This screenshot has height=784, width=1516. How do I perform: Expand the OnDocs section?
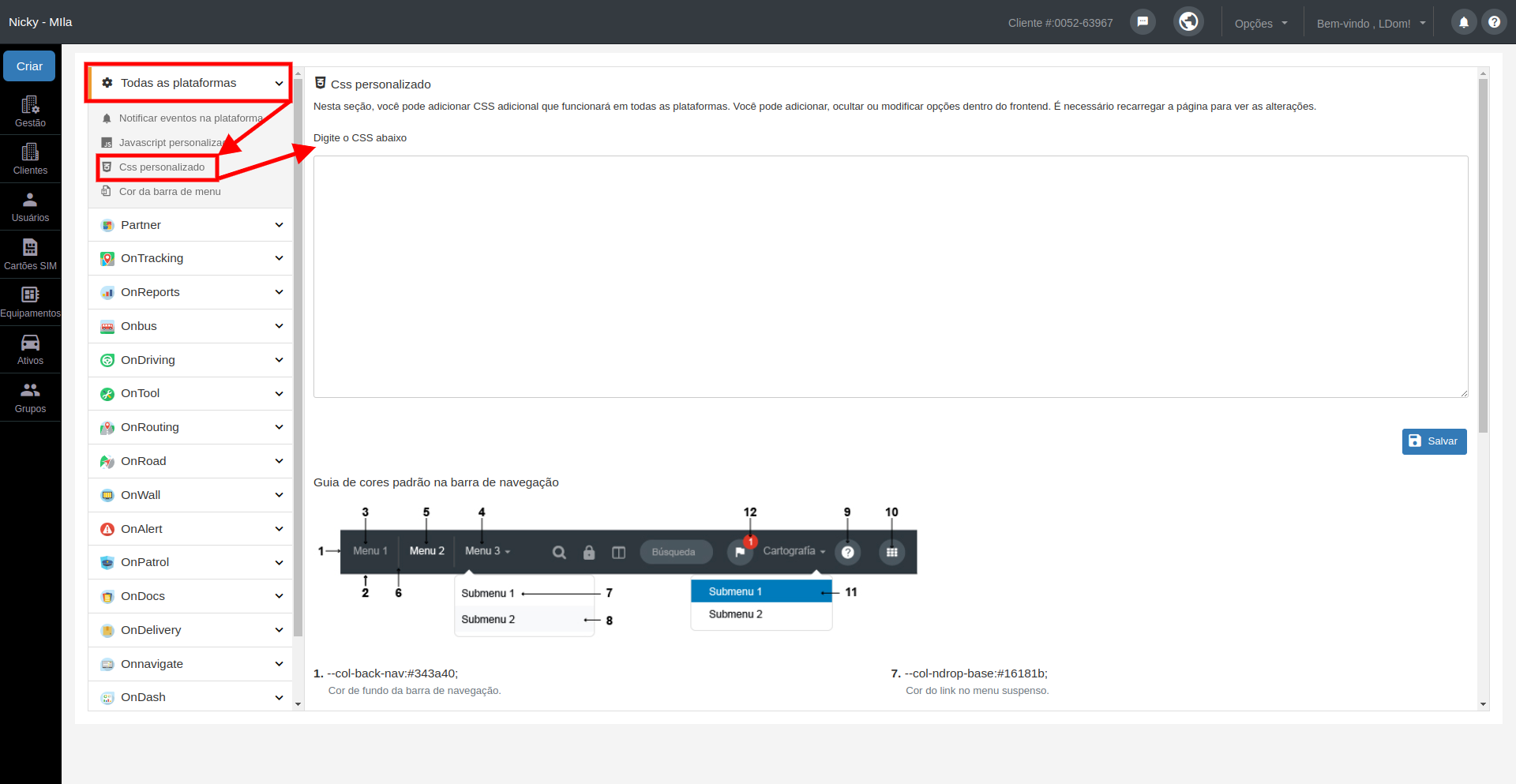tap(190, 596)
